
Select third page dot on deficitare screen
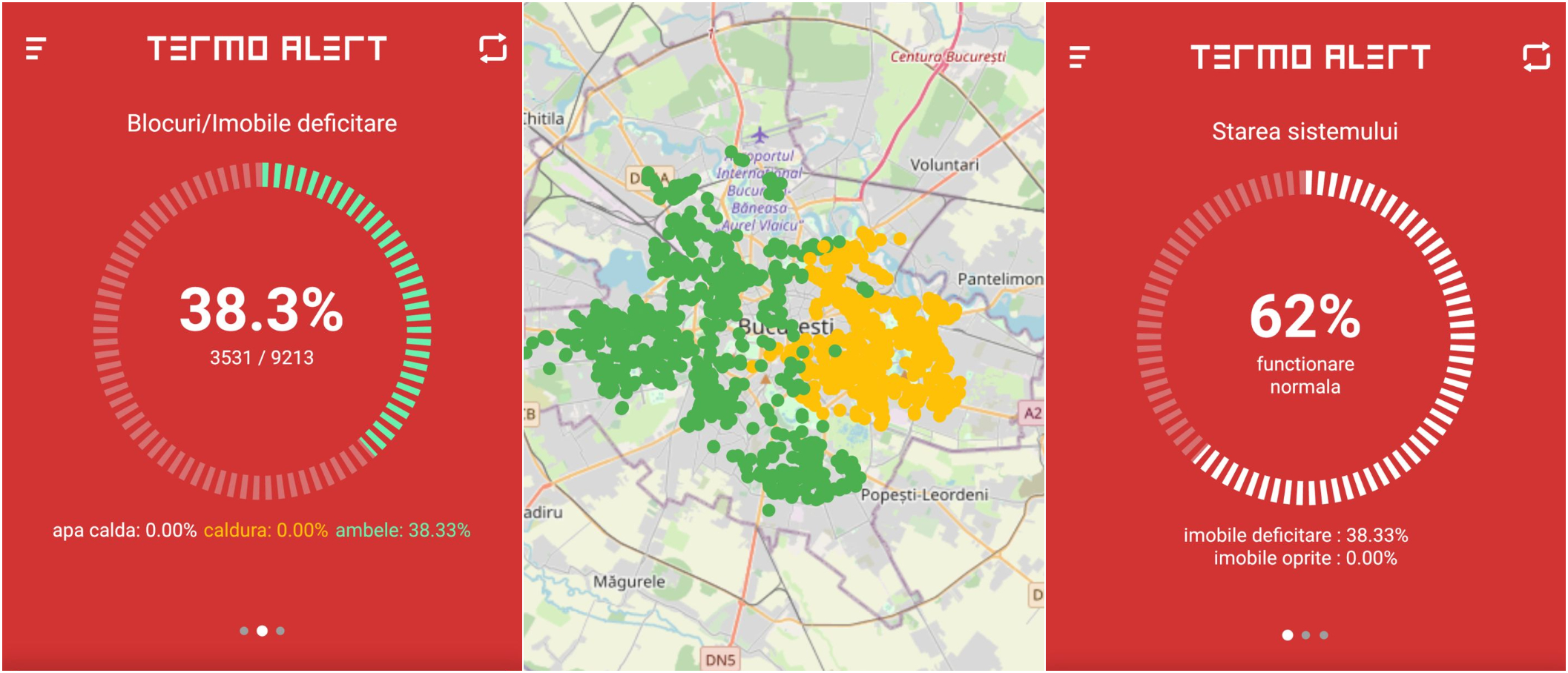[280, 631]
